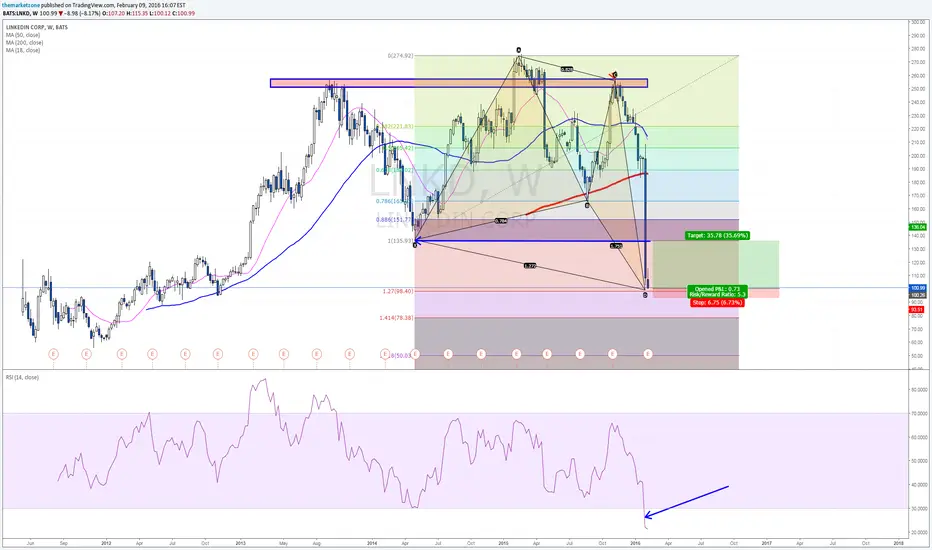Select the MA (200, close) indicator label
The height and width of the screenshot is (550, 932).
click(24, 43)
